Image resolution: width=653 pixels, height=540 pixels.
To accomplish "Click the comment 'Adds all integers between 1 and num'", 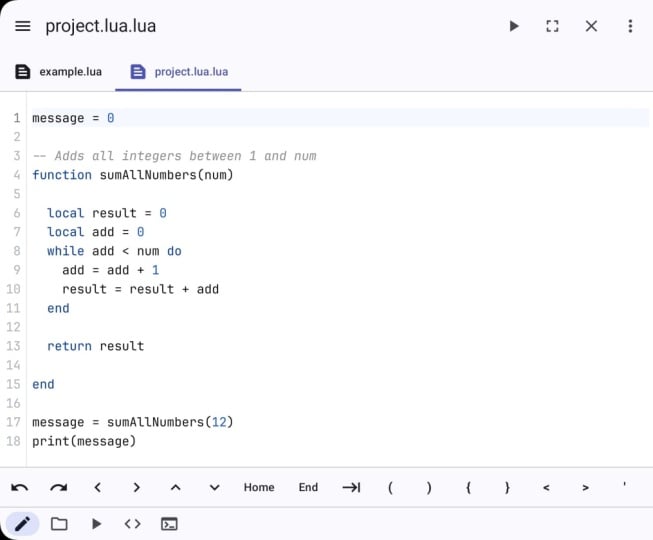I will click(x=185, y=156).
